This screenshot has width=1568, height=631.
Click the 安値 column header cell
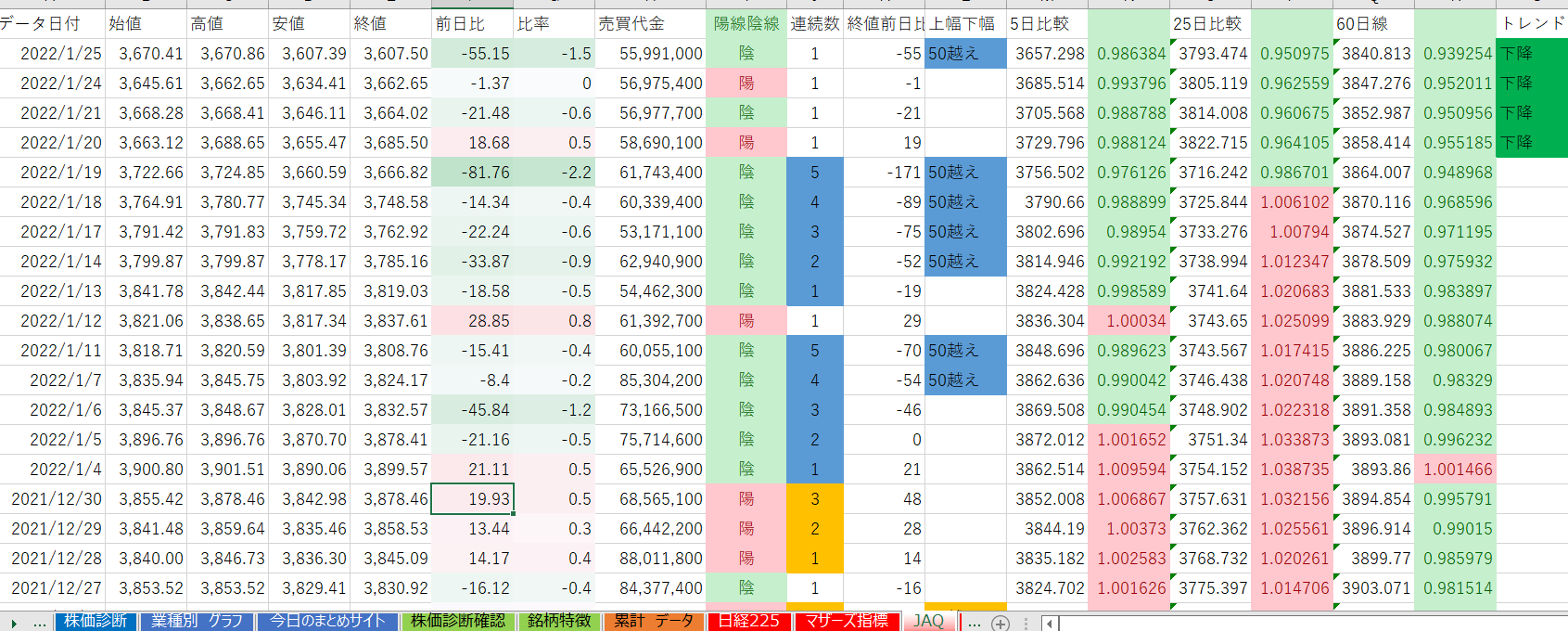coord(309,23)
